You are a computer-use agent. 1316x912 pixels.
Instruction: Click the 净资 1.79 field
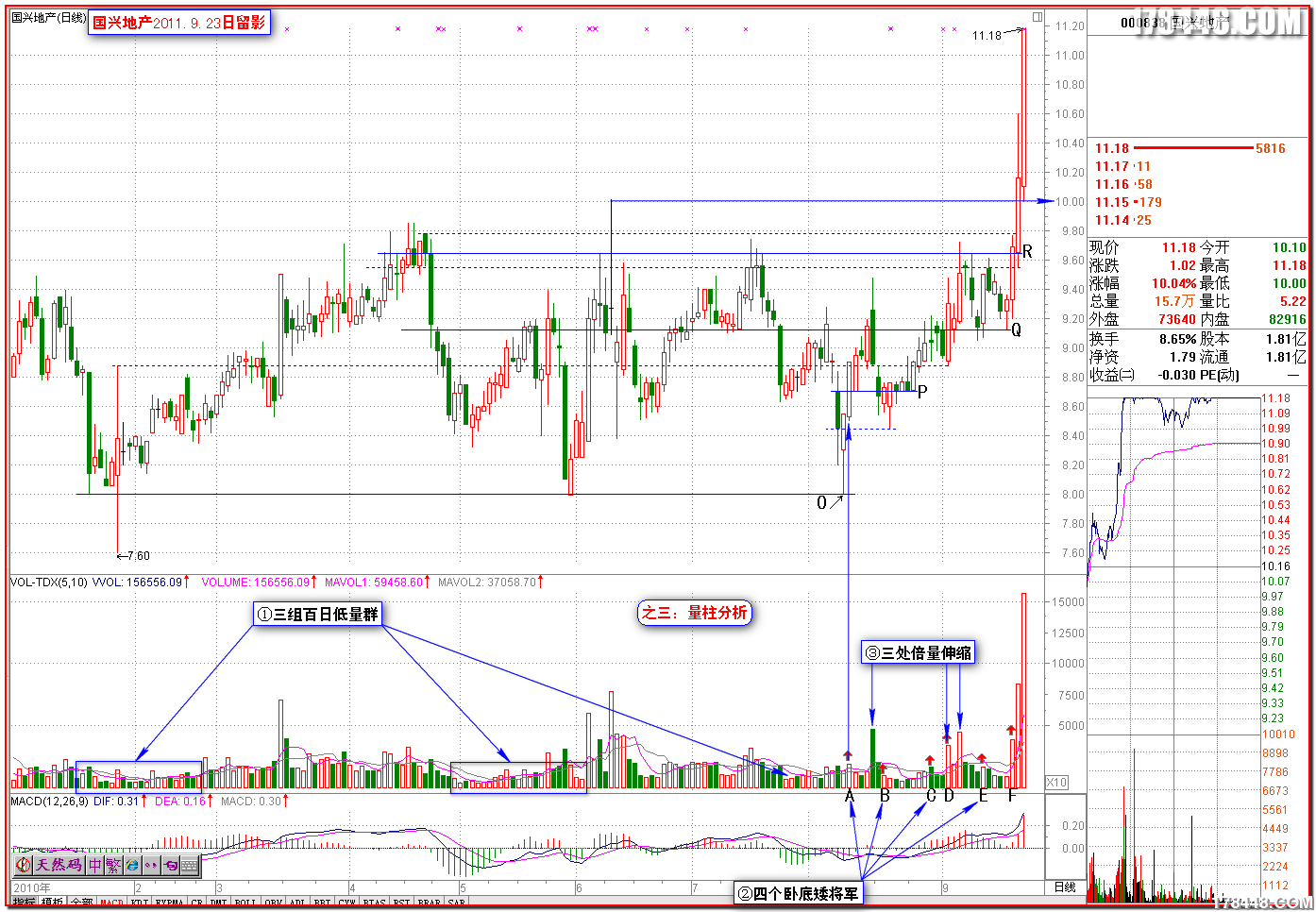1143,357
